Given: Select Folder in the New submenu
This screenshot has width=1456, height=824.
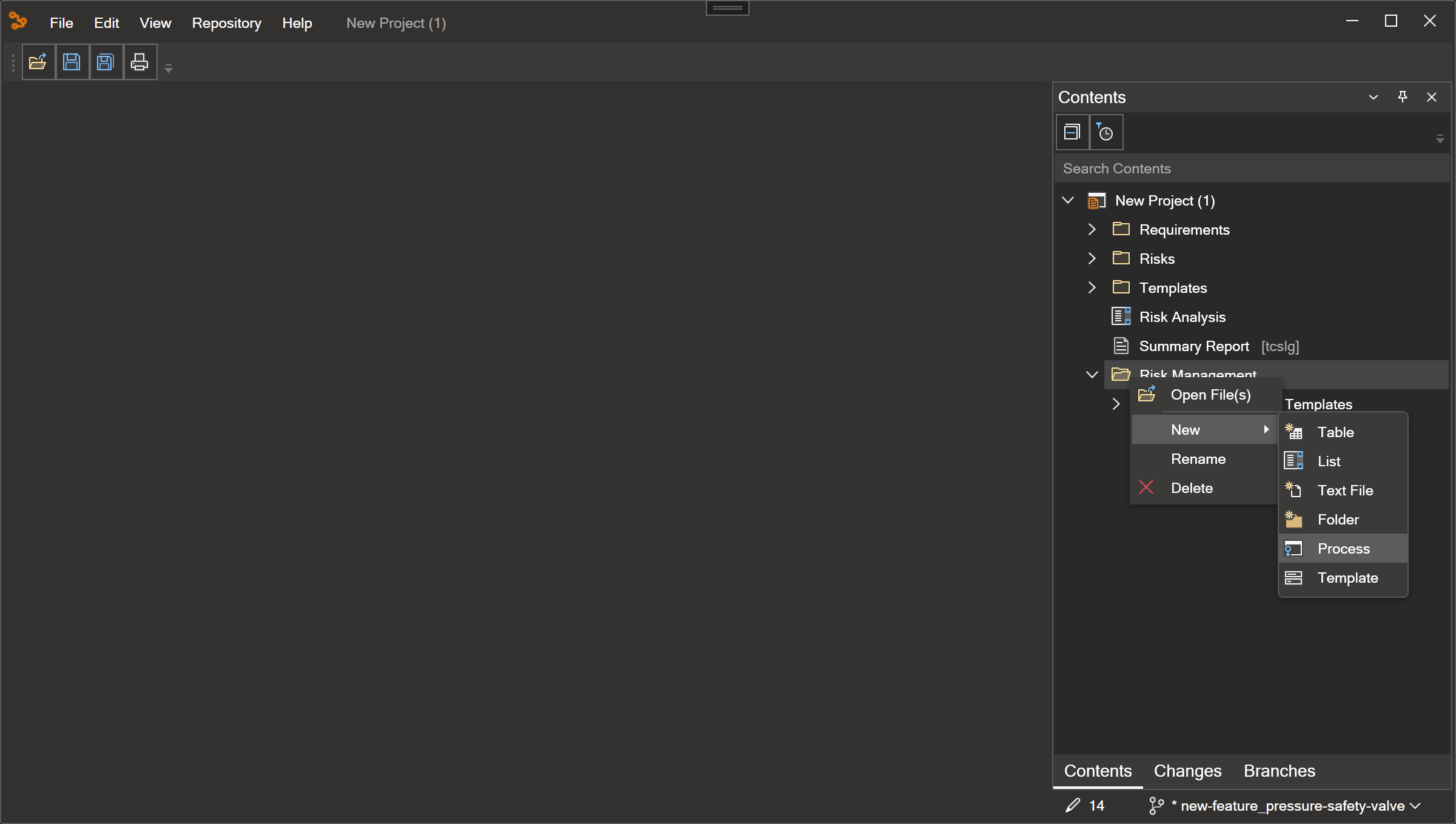Looking at the screenshot, I should click(1343, 520).
